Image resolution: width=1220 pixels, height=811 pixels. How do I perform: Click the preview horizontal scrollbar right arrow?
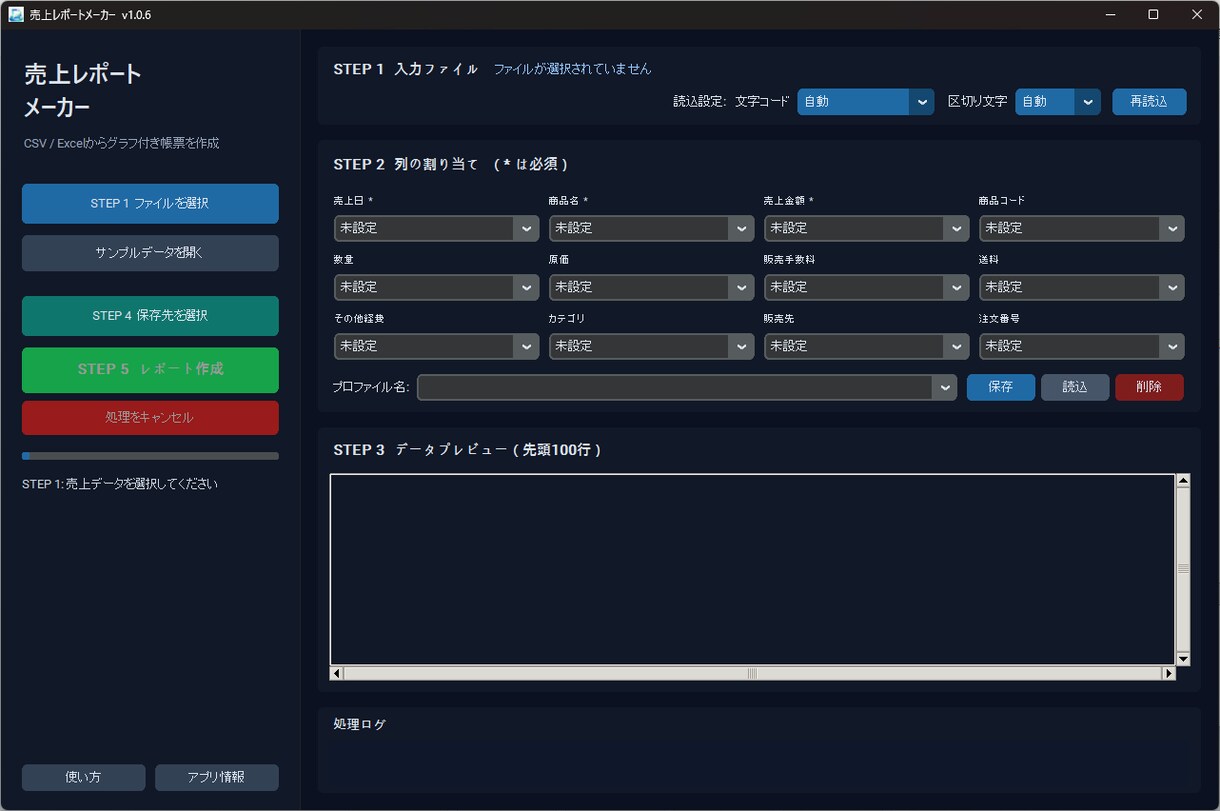pyautogui.click(x=1168, y=673)
